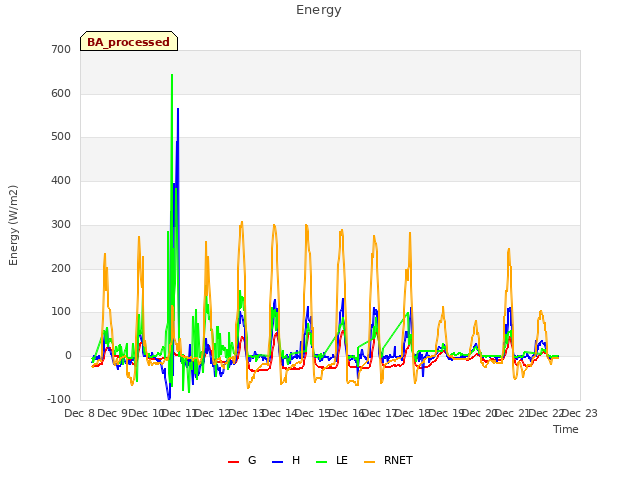Click the 600 y-axis tick label
This screenshot has height=480, width=640.
pos(61,93)
